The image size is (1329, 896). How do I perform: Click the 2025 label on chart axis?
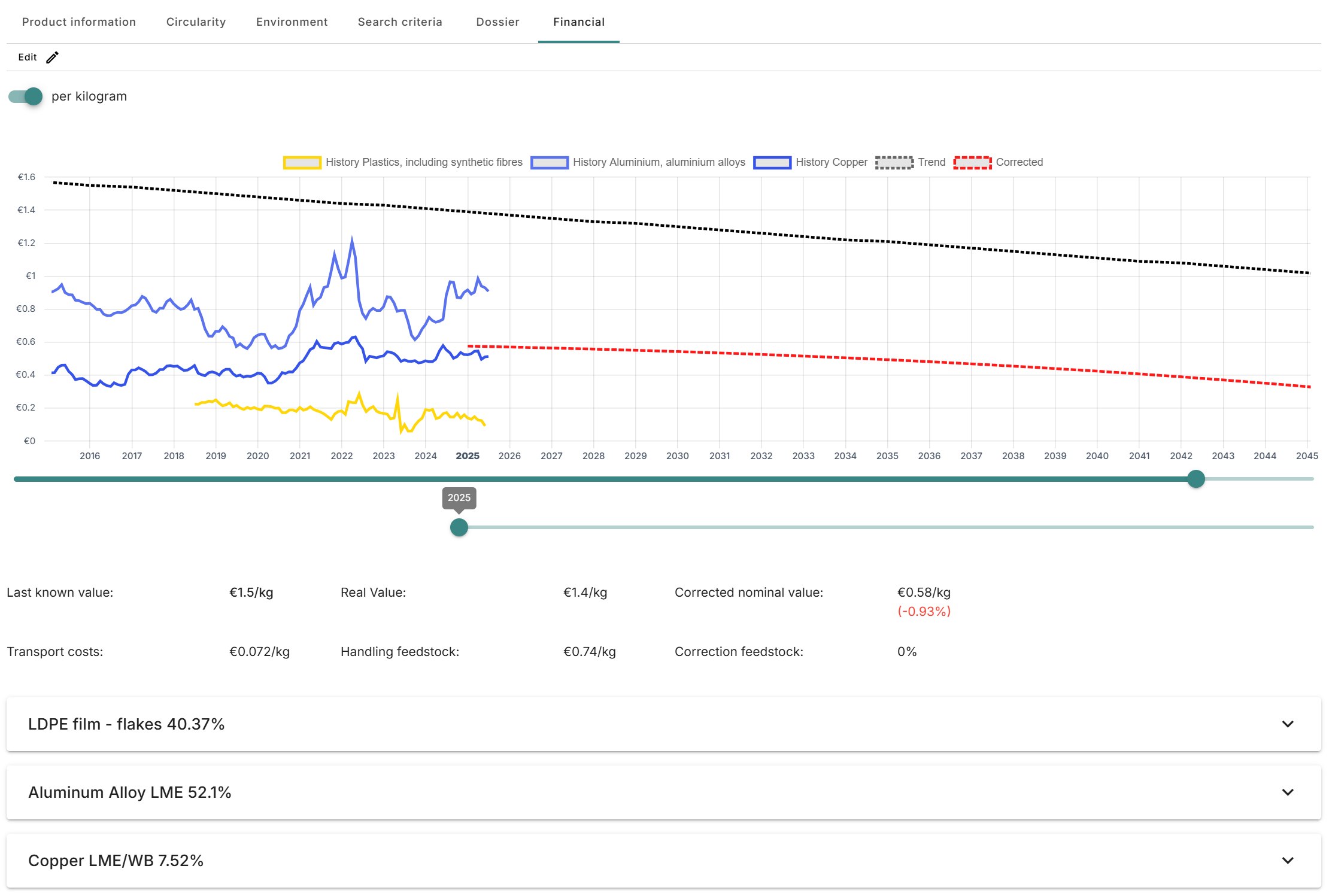tap(468, 456)
